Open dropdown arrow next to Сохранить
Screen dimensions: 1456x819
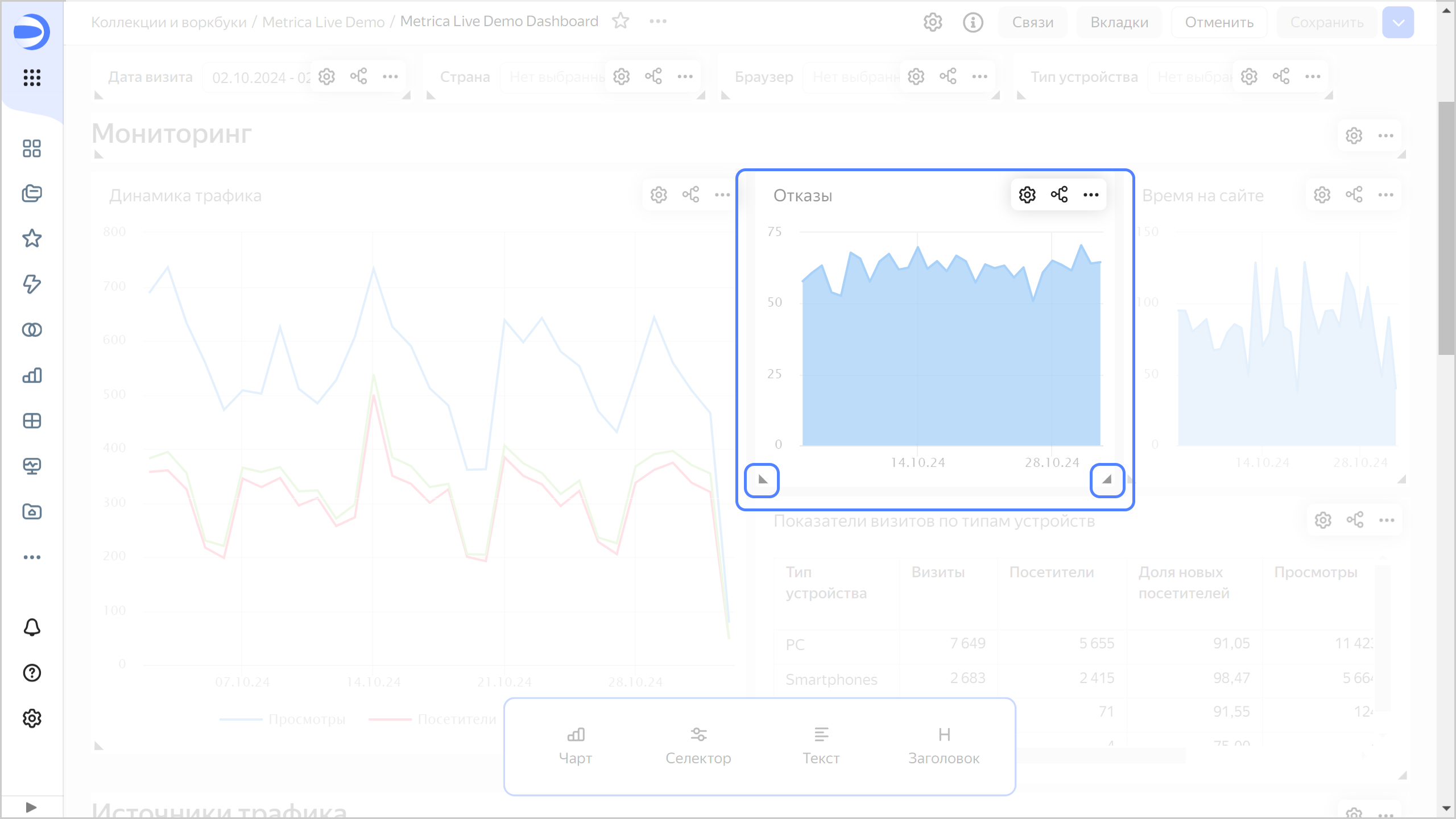click(x=1398, y=22)
